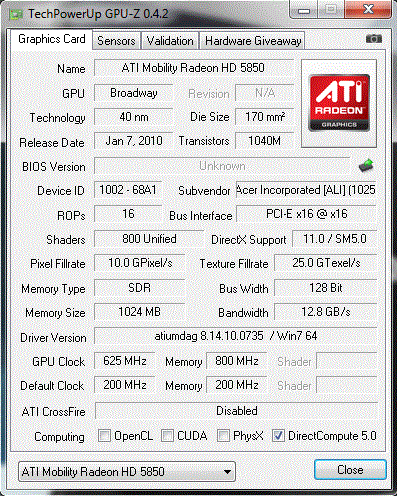Click the Name field ATI Mobility Radeon HD 5850
The image size is (397, 496).
pos(194,68)
